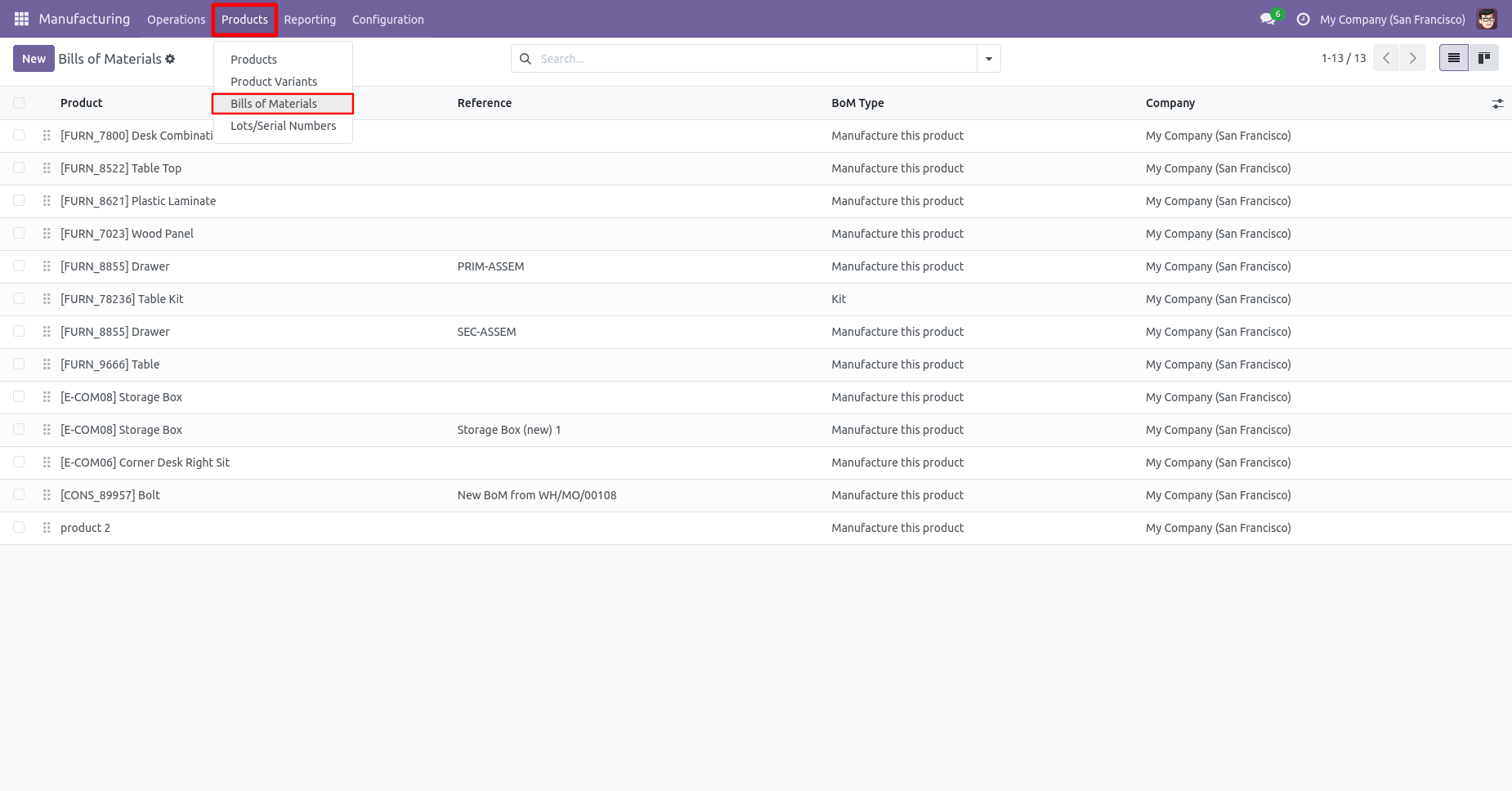Open the activities clock icon
Image resolution: width=1512 pixels, height=791 pixels.
click(x=1304, y=19)
